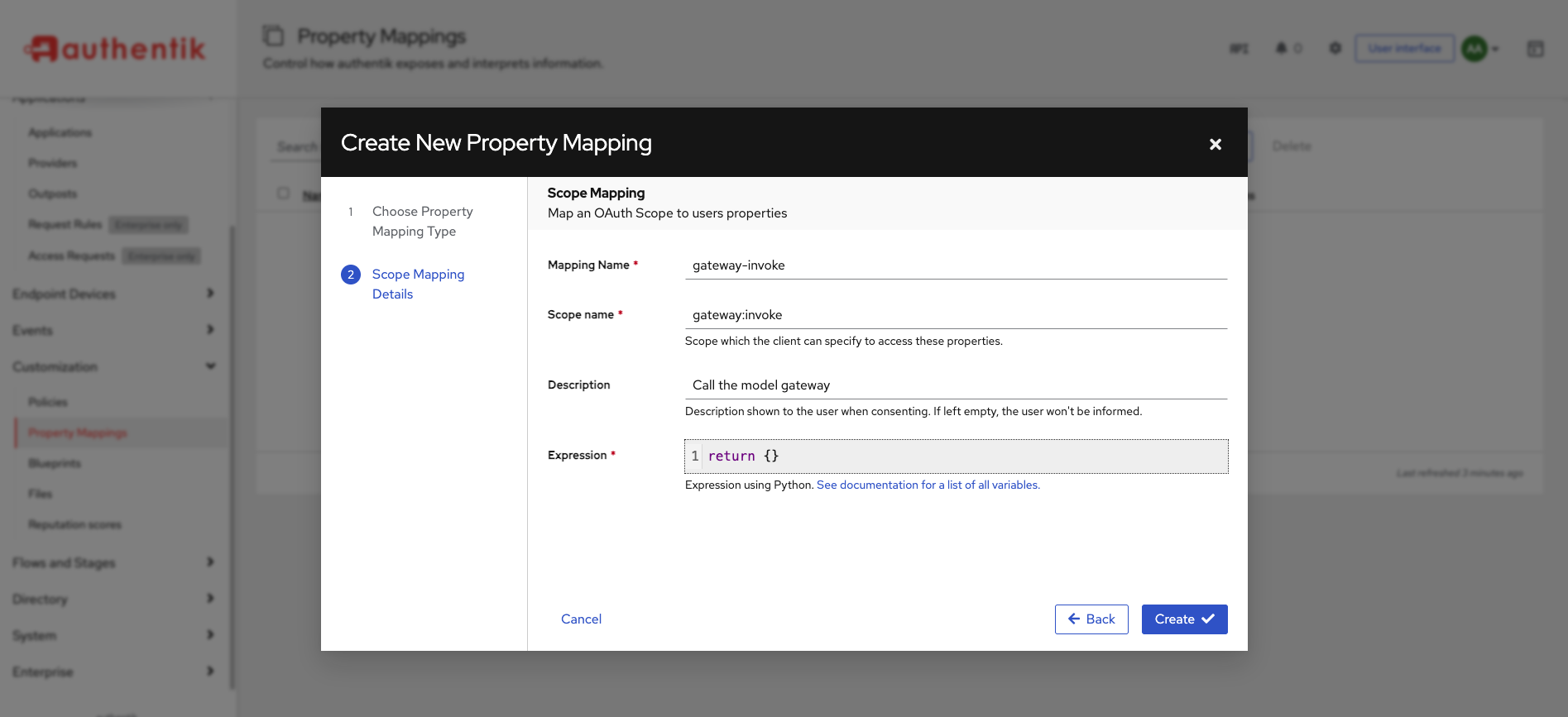Close the Create New Property Mapping dialog

1215,144
